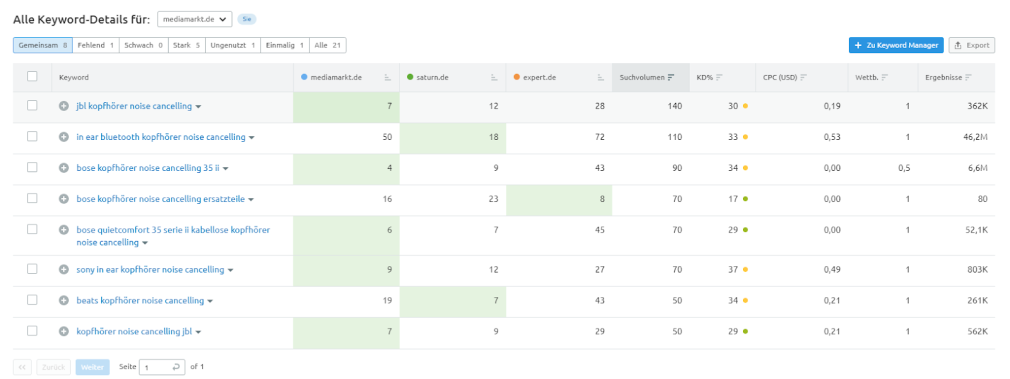Viewport: 1010px width, 379px height.
Task: Expand details with plus icon for jbl kopfhörer noise cancelling
Action: [x=64, y=106]
